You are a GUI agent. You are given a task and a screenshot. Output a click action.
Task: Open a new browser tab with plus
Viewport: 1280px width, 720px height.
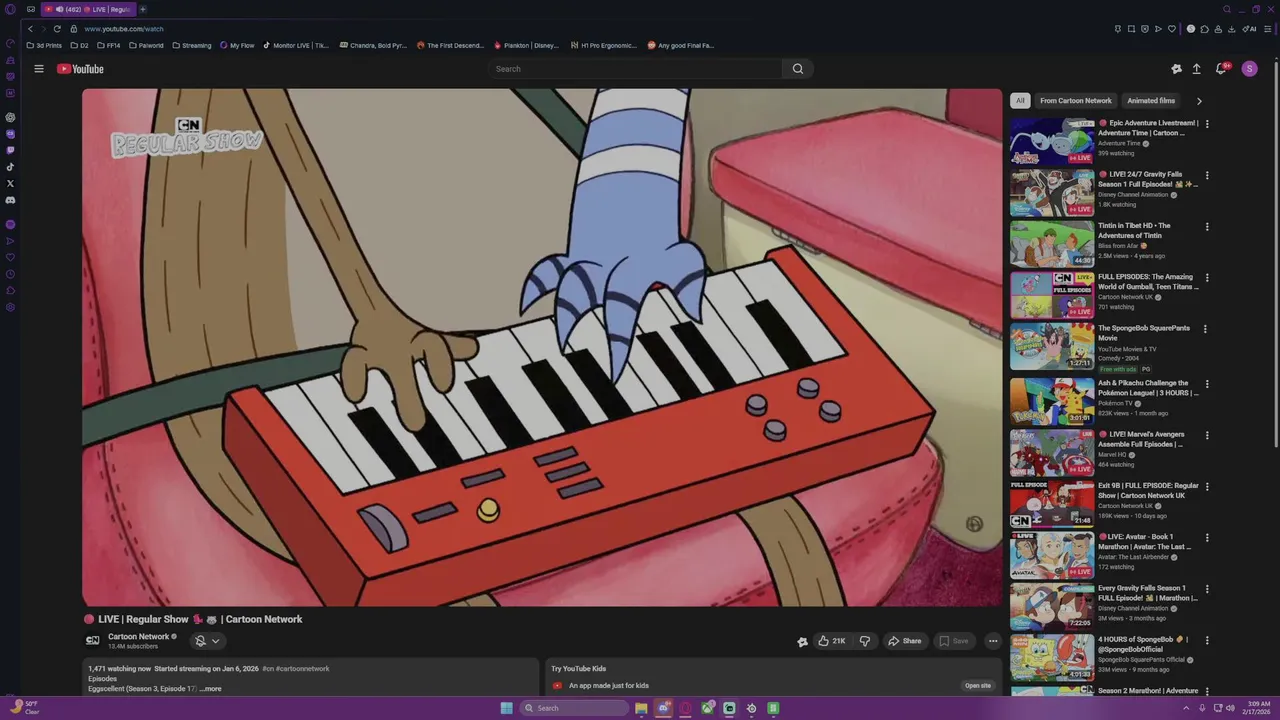click(142, 9)
